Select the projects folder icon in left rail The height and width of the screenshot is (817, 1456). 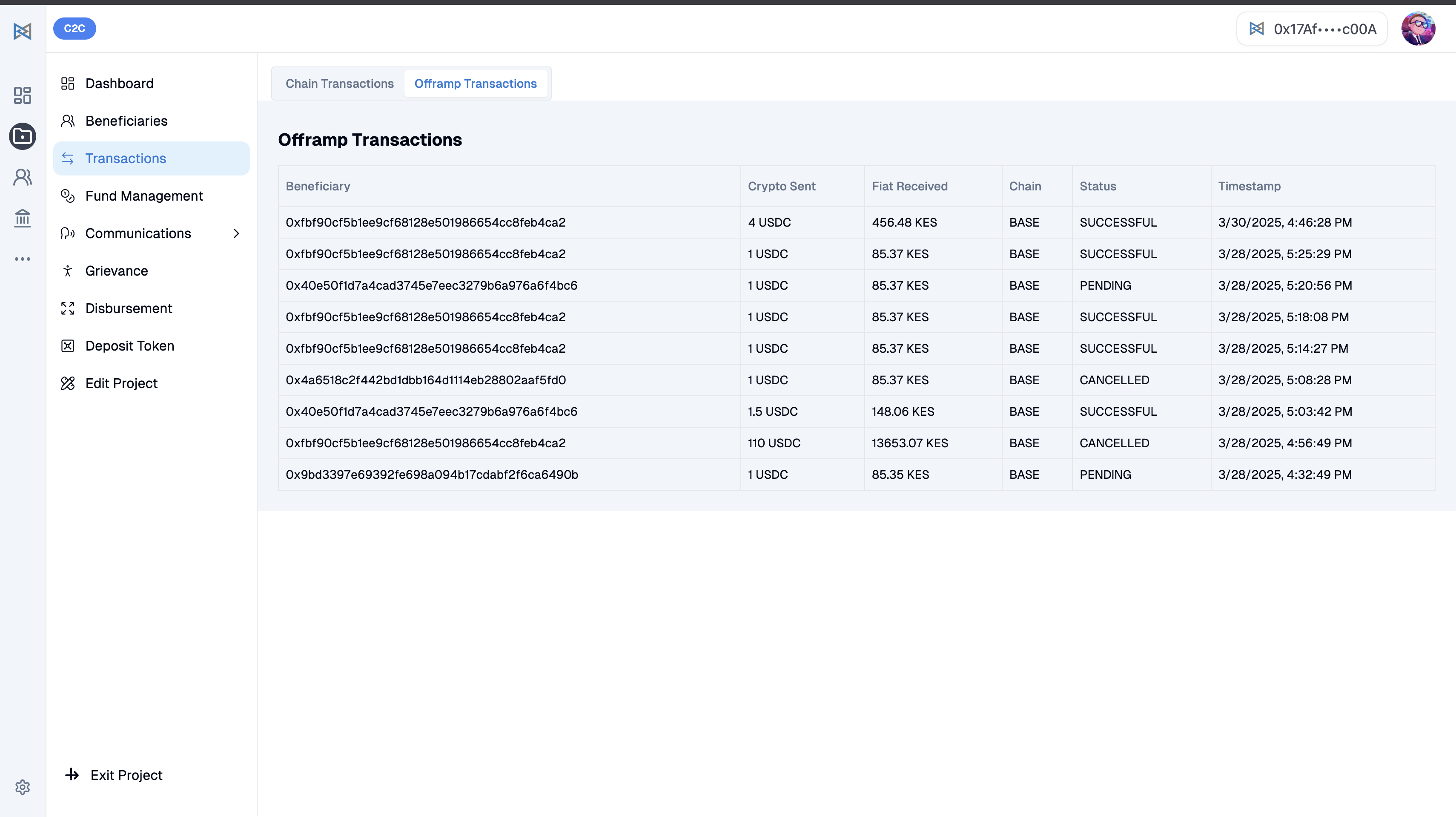(x=23, y=136)
